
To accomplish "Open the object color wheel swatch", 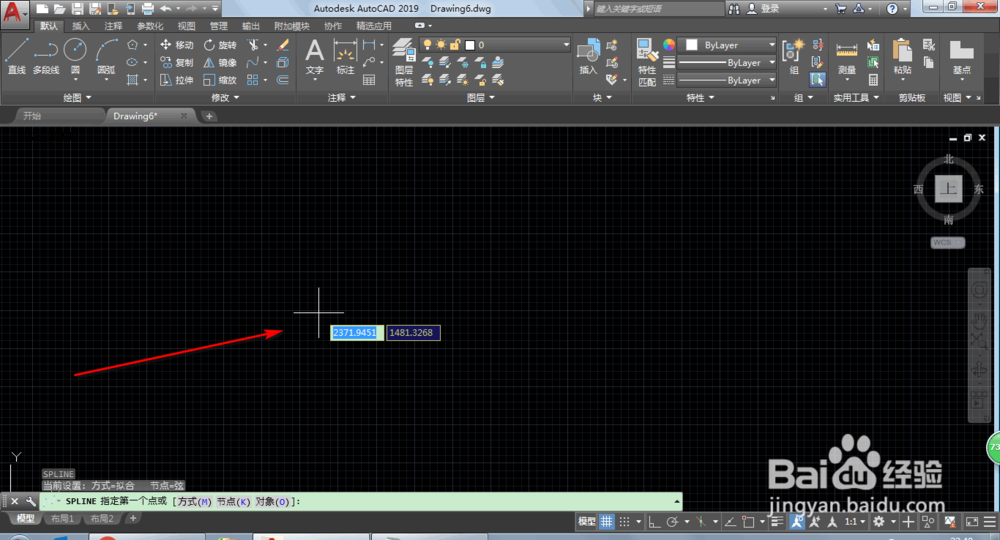I will click(x=668, y=45).
